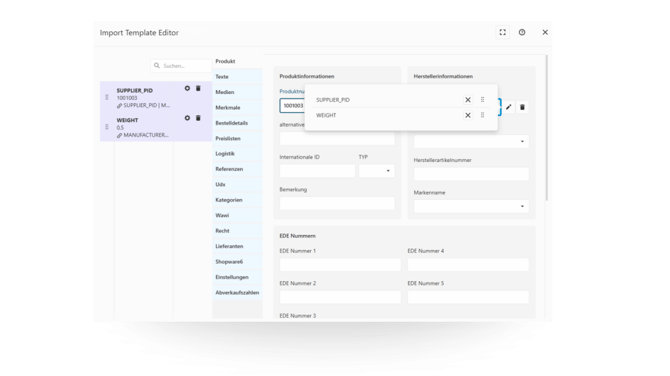Delete the SUPPLIER_PID field entry
Screen dimensions: 670x376
coord(198,88)
